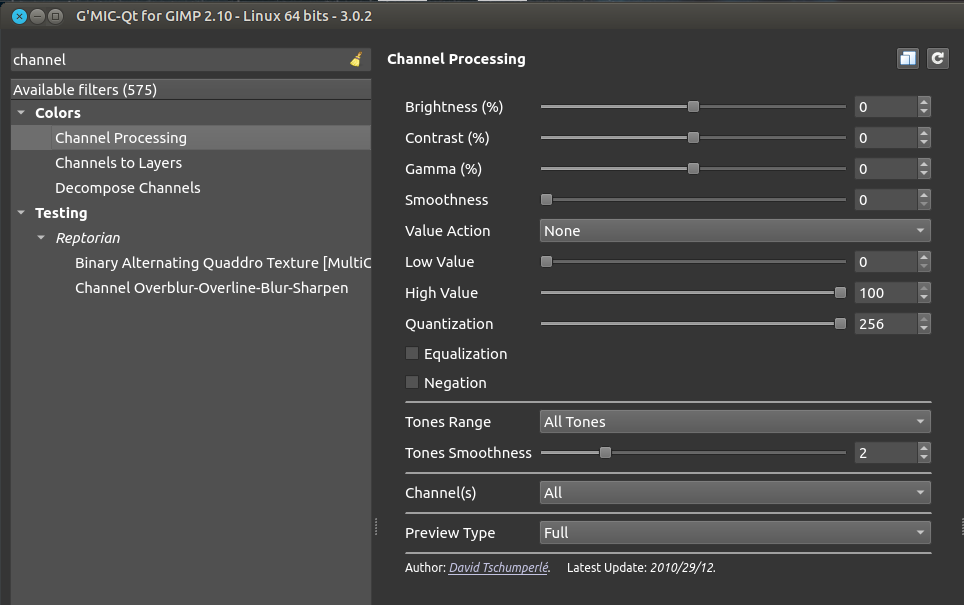Image resolution: width=964 pixels, height=605 pixels.
Task: Select the Decompose Channels filter
Action: [127, 188]
